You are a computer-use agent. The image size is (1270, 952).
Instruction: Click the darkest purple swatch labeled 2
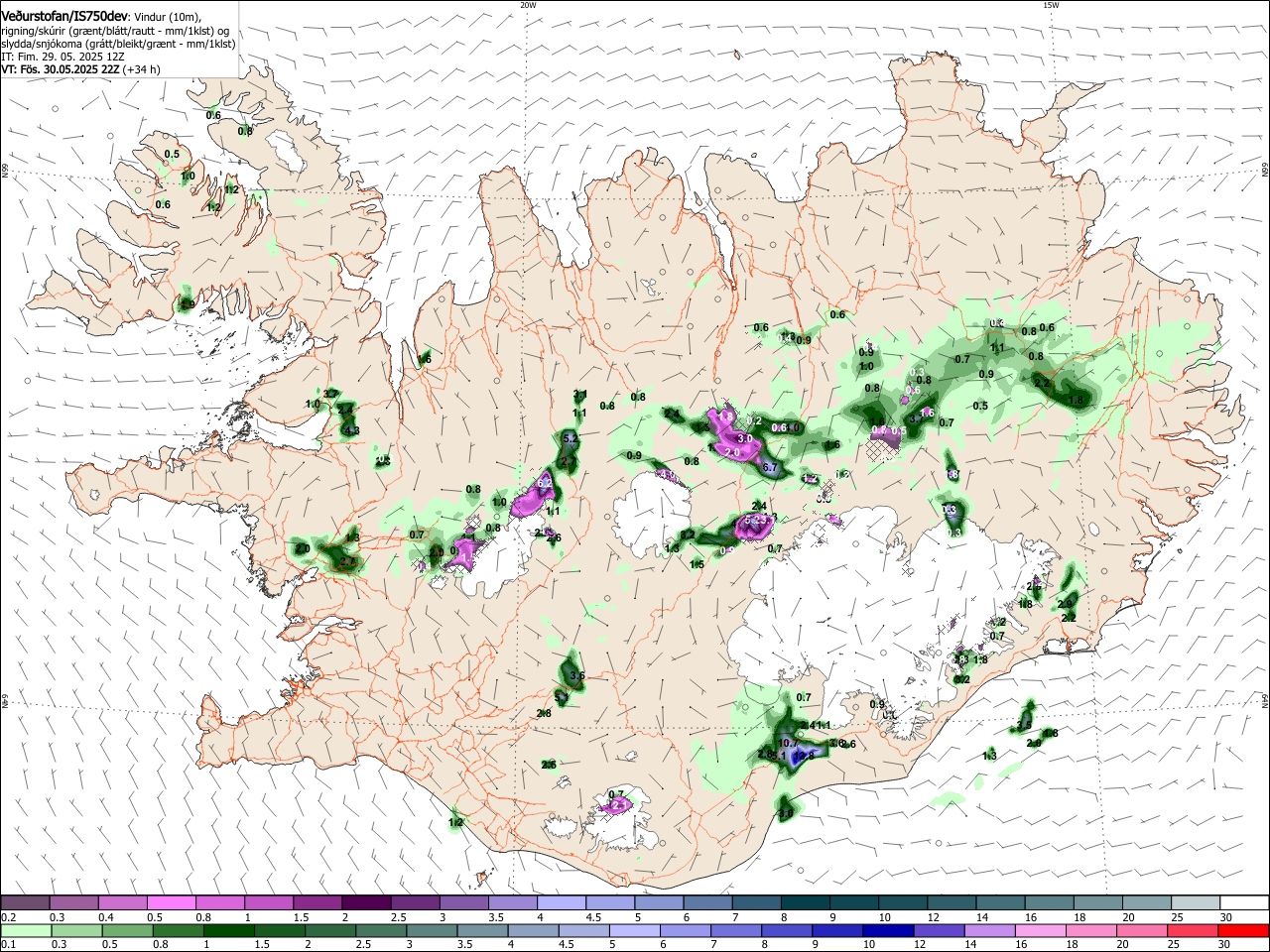(365, 902)
